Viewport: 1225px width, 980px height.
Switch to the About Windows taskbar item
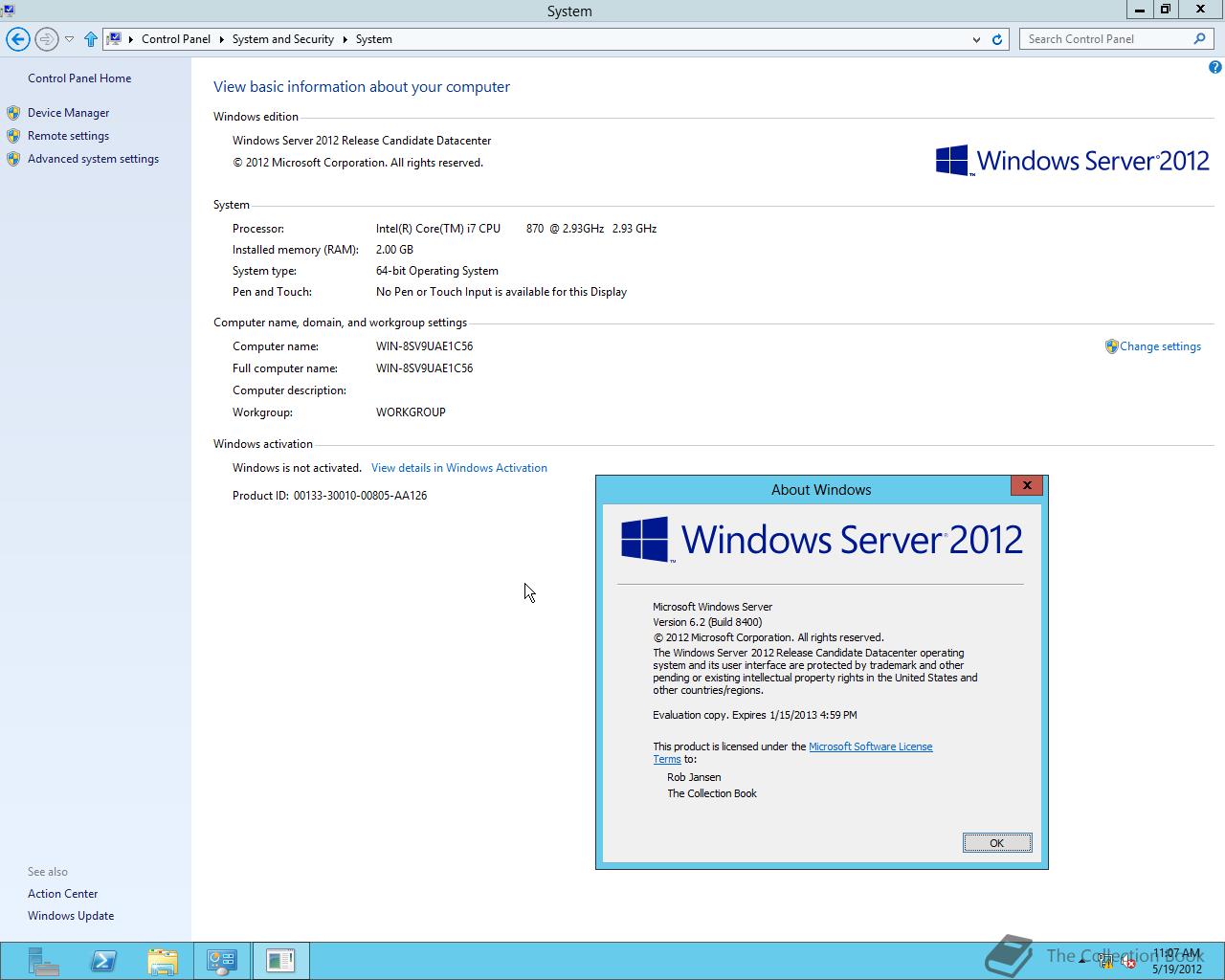click(281, 961)
